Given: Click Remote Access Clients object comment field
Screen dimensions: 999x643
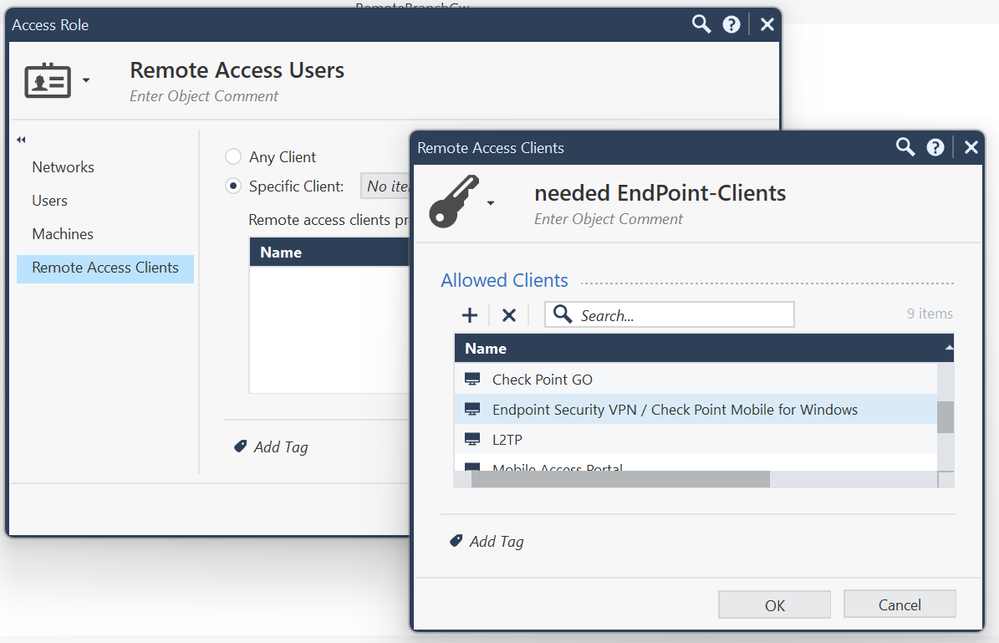Looking at the screenshot, I should tap(608, 219).
